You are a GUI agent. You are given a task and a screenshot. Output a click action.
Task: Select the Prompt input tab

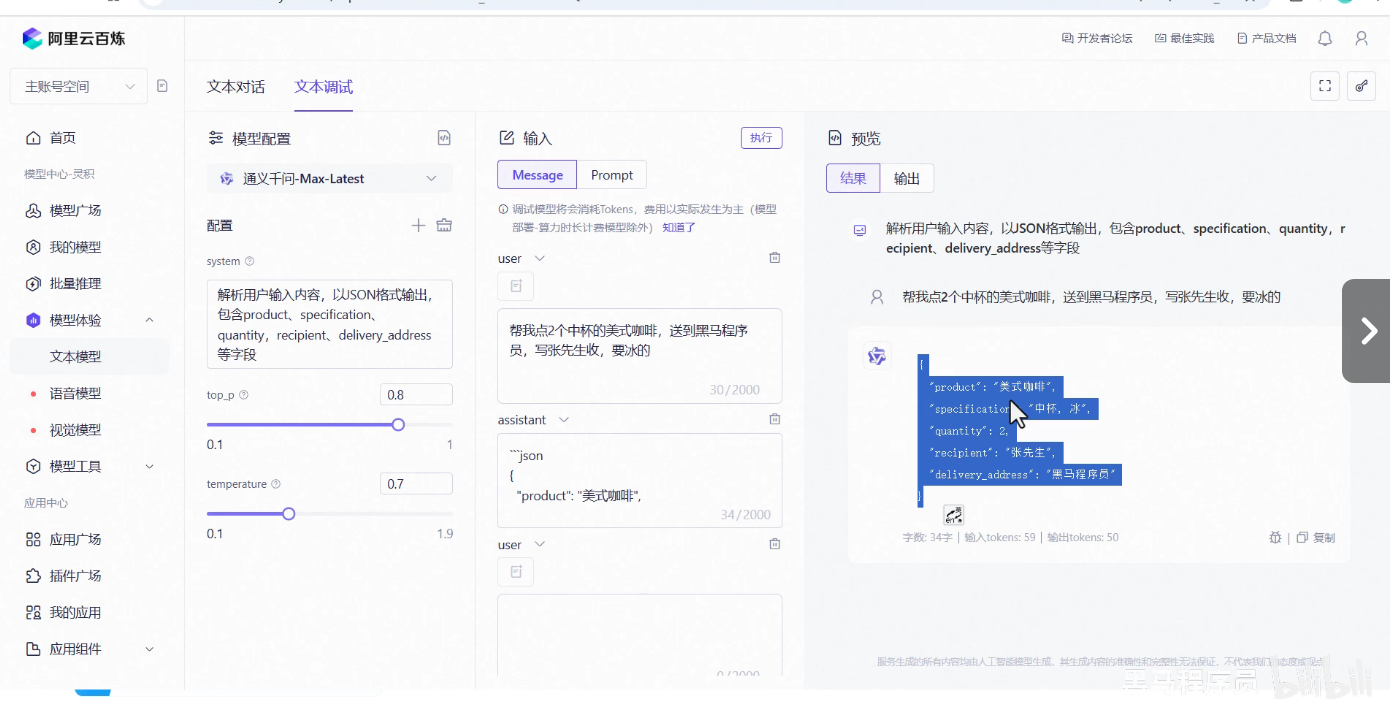click(x=612, y=175)
